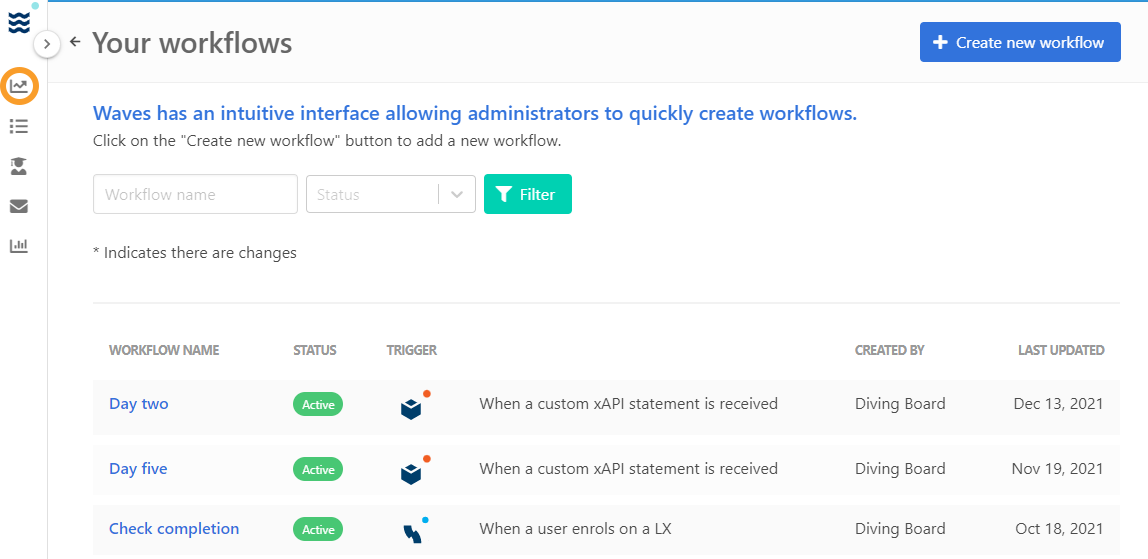Focus the Workflow name search field
Viewport: 1148px width, 559px height.
pos(195,194)
